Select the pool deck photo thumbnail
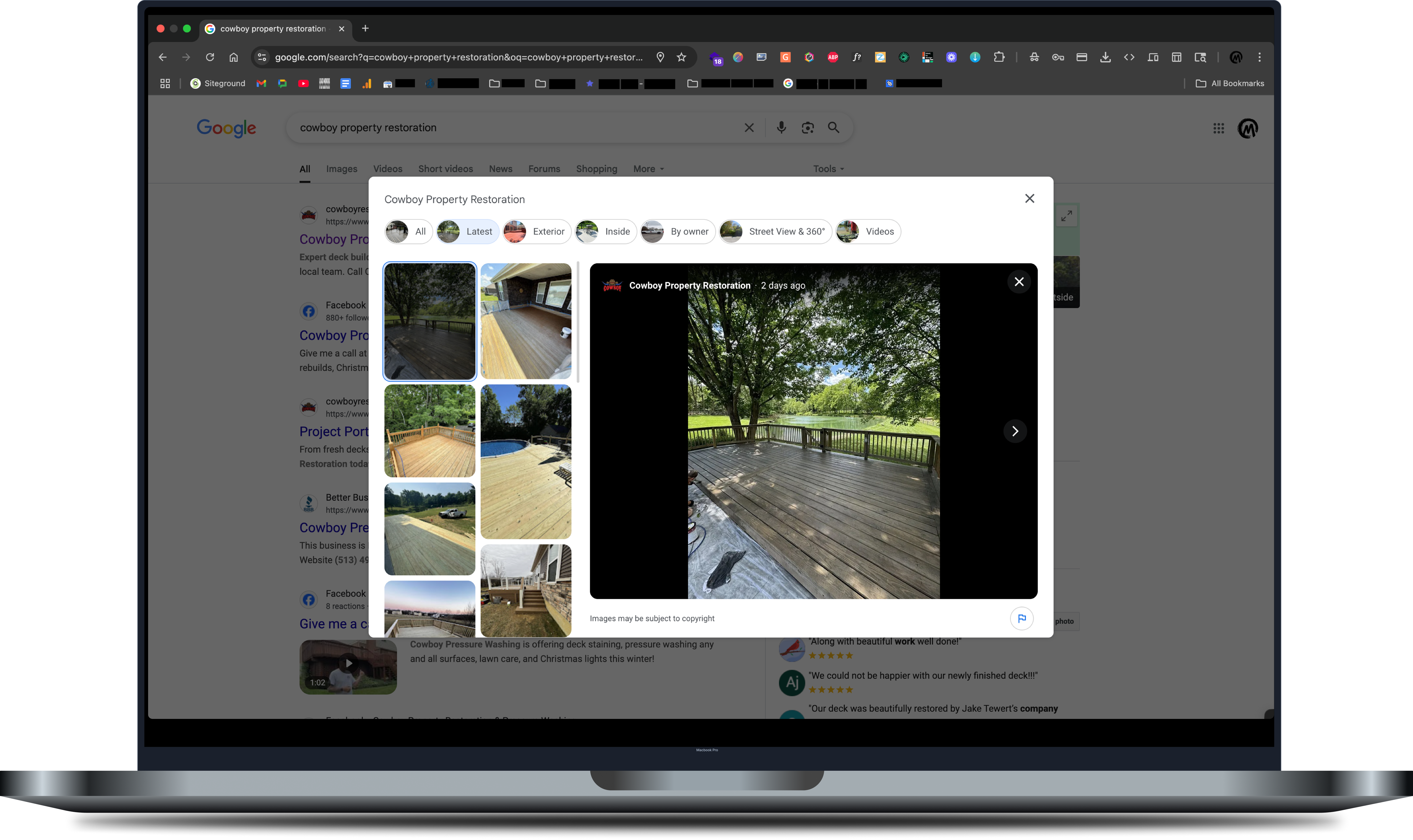 point(525,461)
